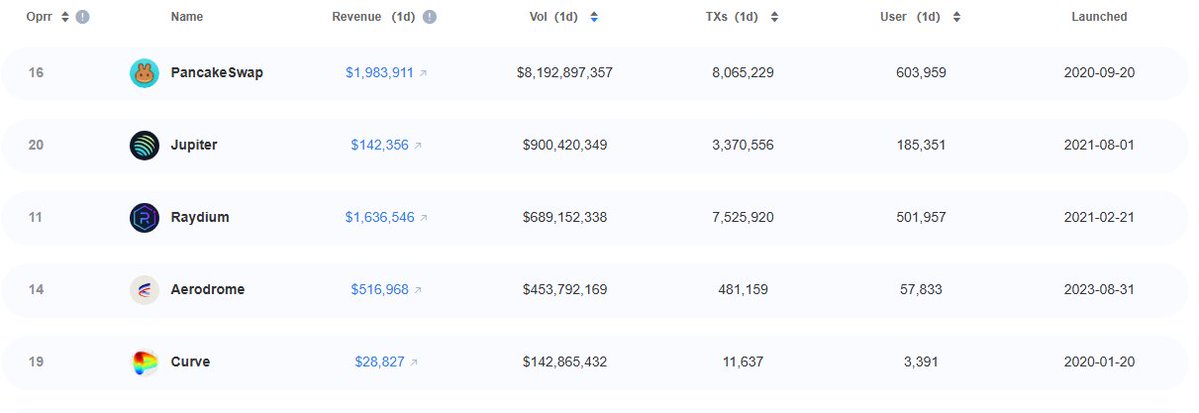Click info icon next to Oprr header
This screenshot has width=1199, height=413.
[x=83, y=17]
